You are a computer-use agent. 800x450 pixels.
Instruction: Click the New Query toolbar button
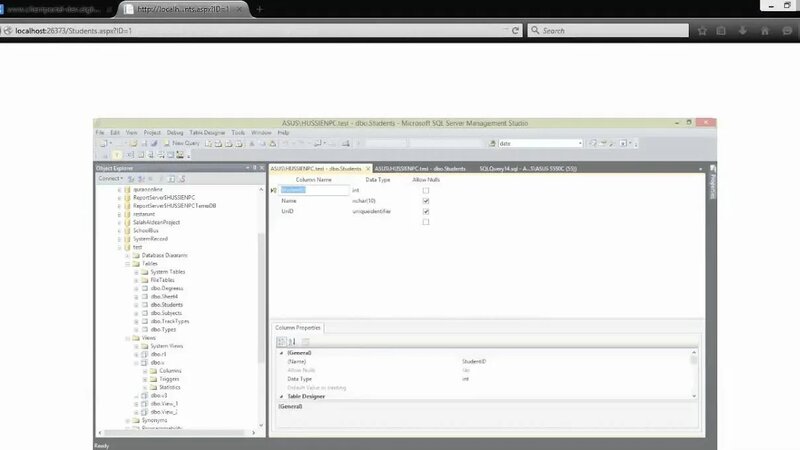point(182,143)
